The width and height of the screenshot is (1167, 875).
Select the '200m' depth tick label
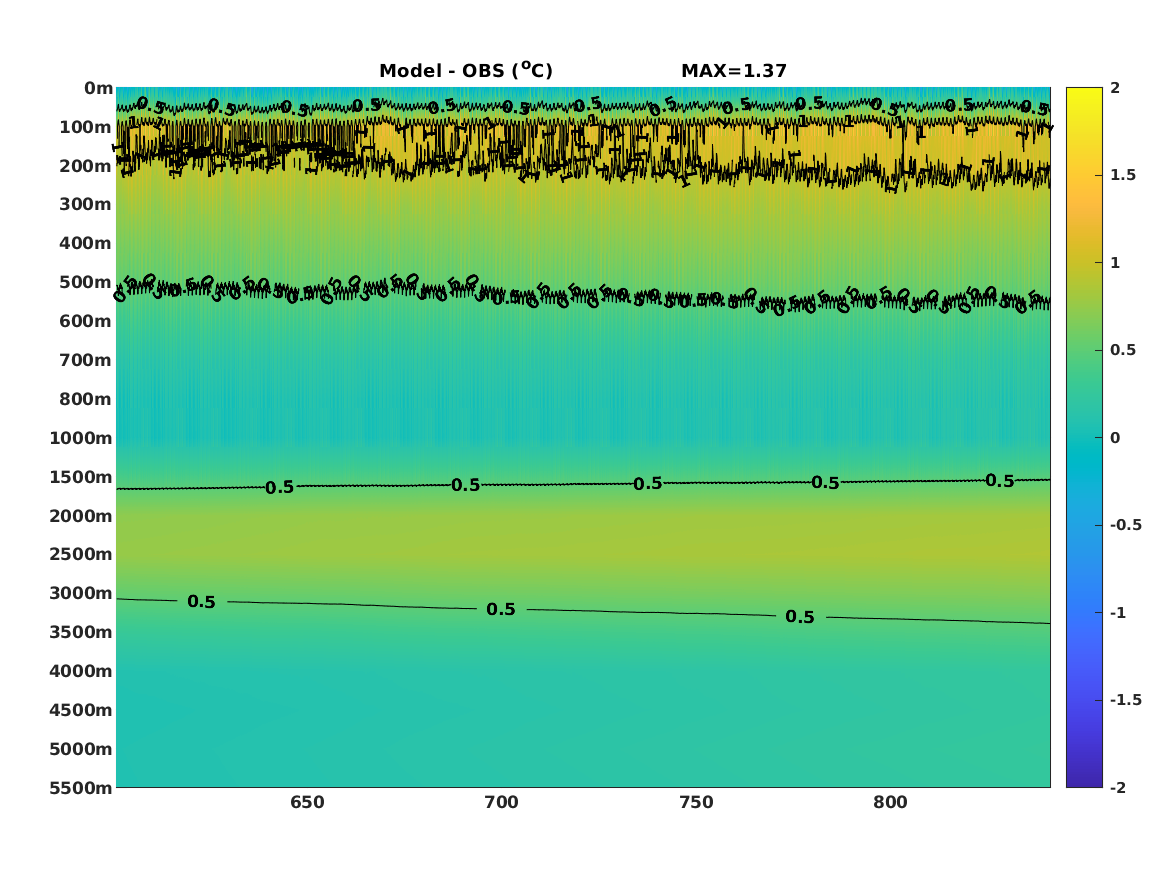coord(85,166)
